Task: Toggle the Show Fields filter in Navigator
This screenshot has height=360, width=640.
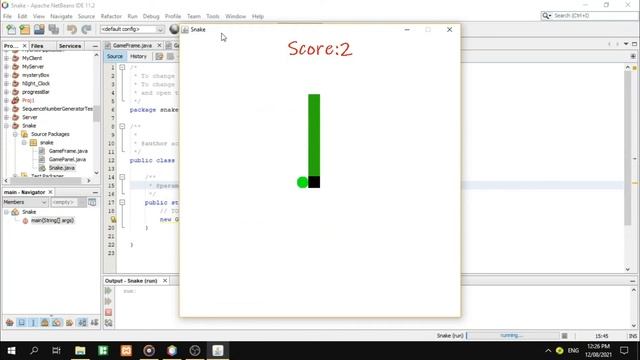Action: point(22,323)
